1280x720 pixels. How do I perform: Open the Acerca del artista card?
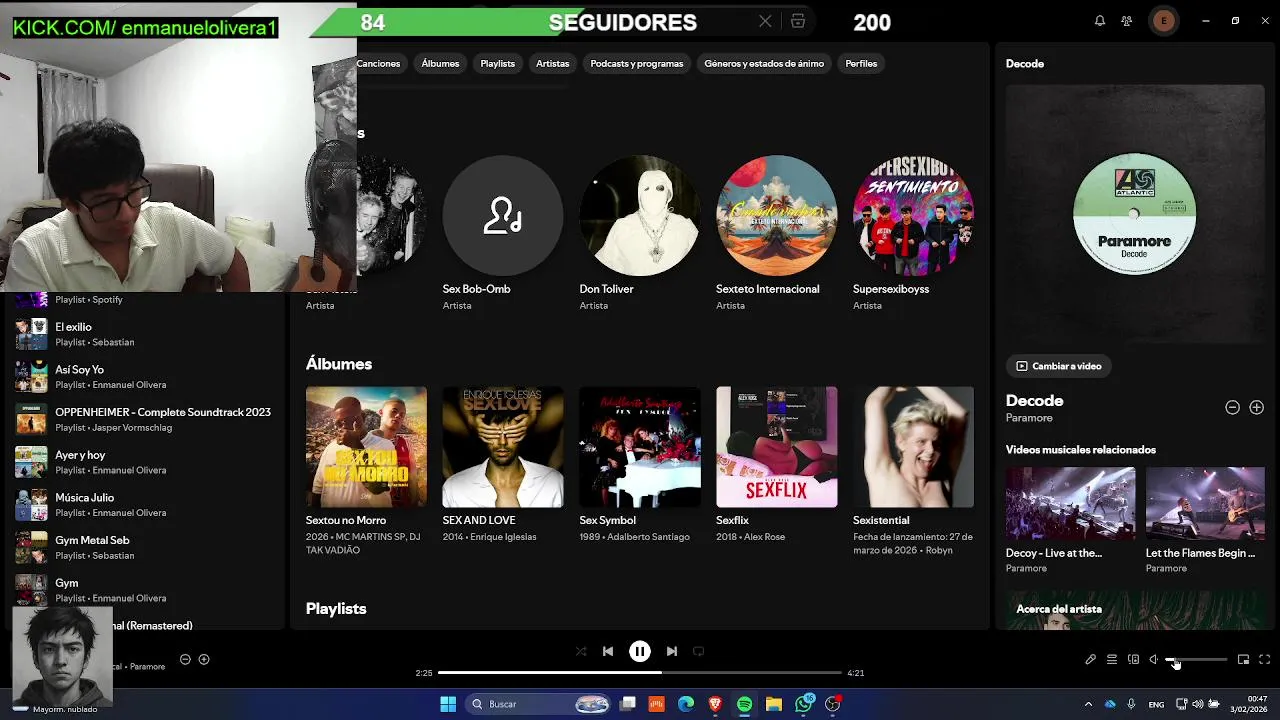pyautogui.click(x=1135, y=610)
